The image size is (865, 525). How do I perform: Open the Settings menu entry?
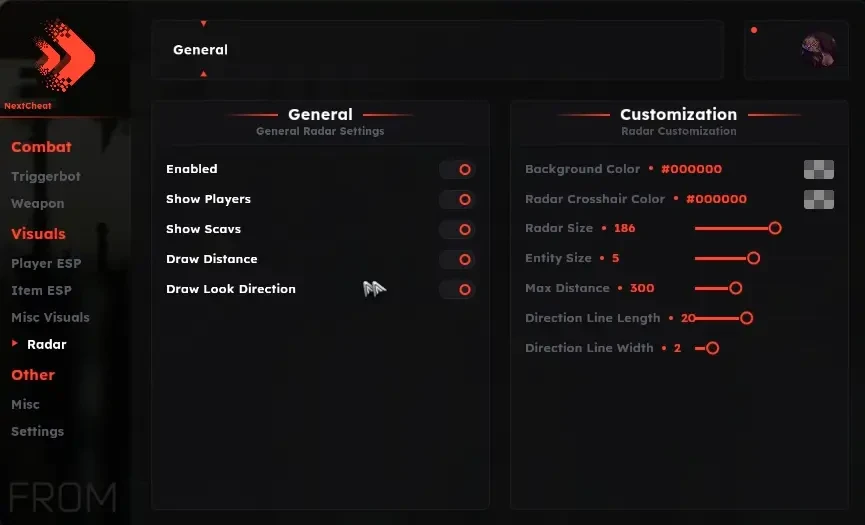38,431
